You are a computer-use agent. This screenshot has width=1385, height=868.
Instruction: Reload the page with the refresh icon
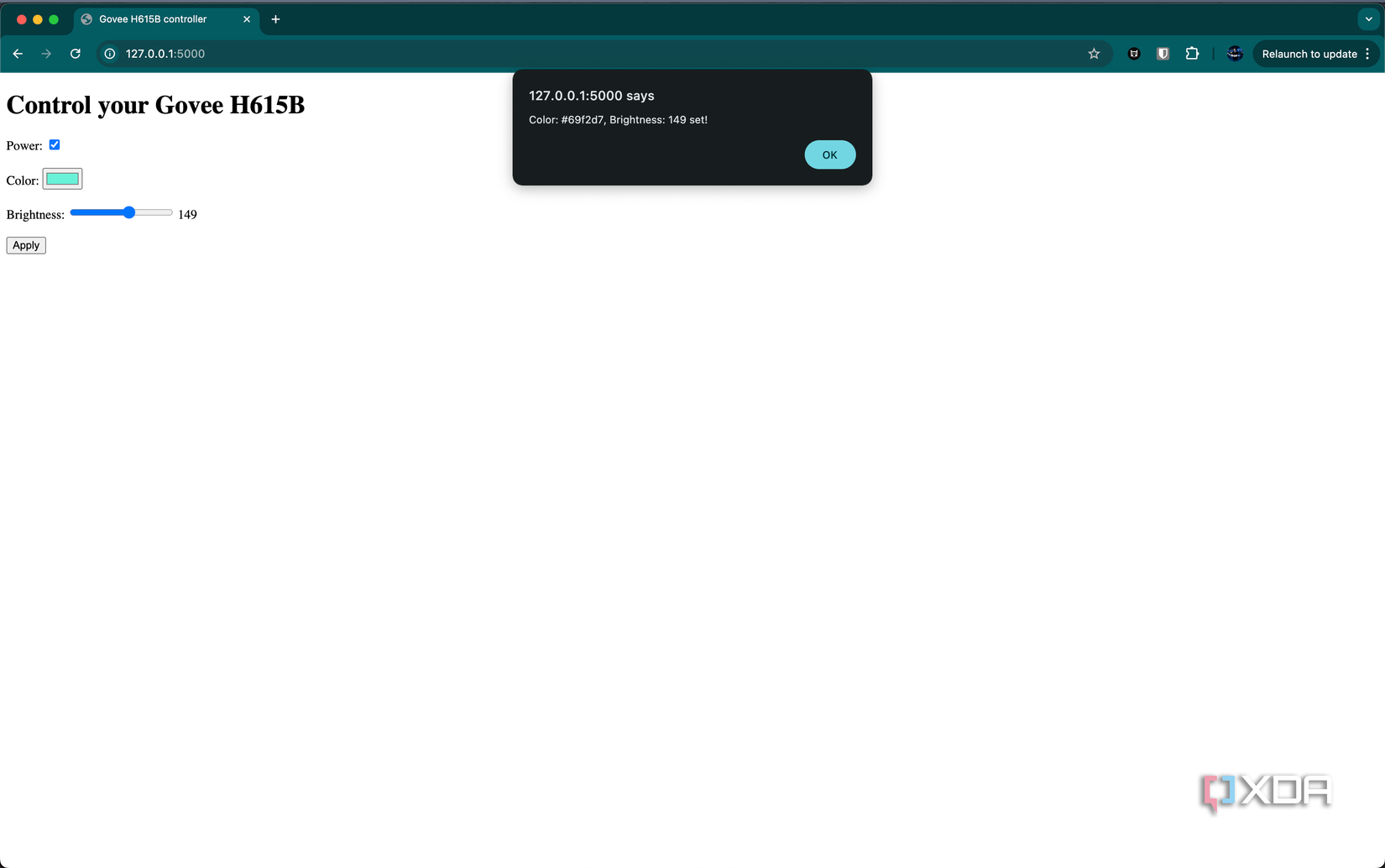pos(76,54)
